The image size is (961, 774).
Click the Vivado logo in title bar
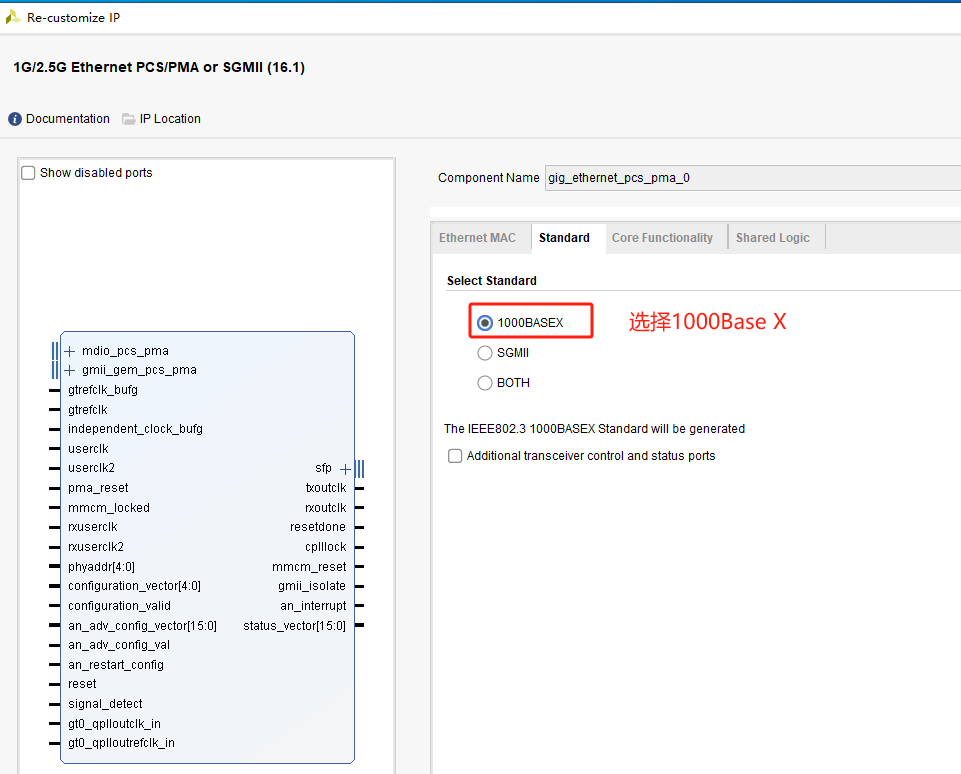(13, 17)
